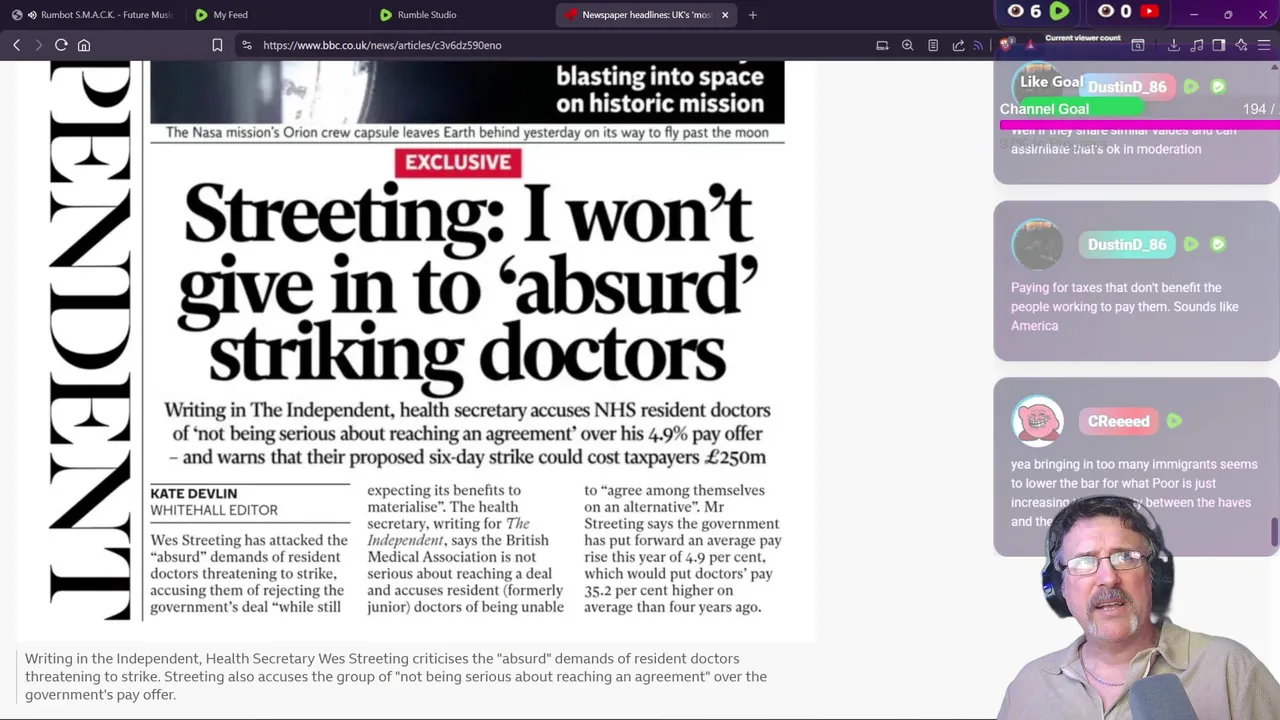This screenshot has height=720, width=1280.
Task: Toggle the browser sidebar panel
Action: (x=1219, y=45)
